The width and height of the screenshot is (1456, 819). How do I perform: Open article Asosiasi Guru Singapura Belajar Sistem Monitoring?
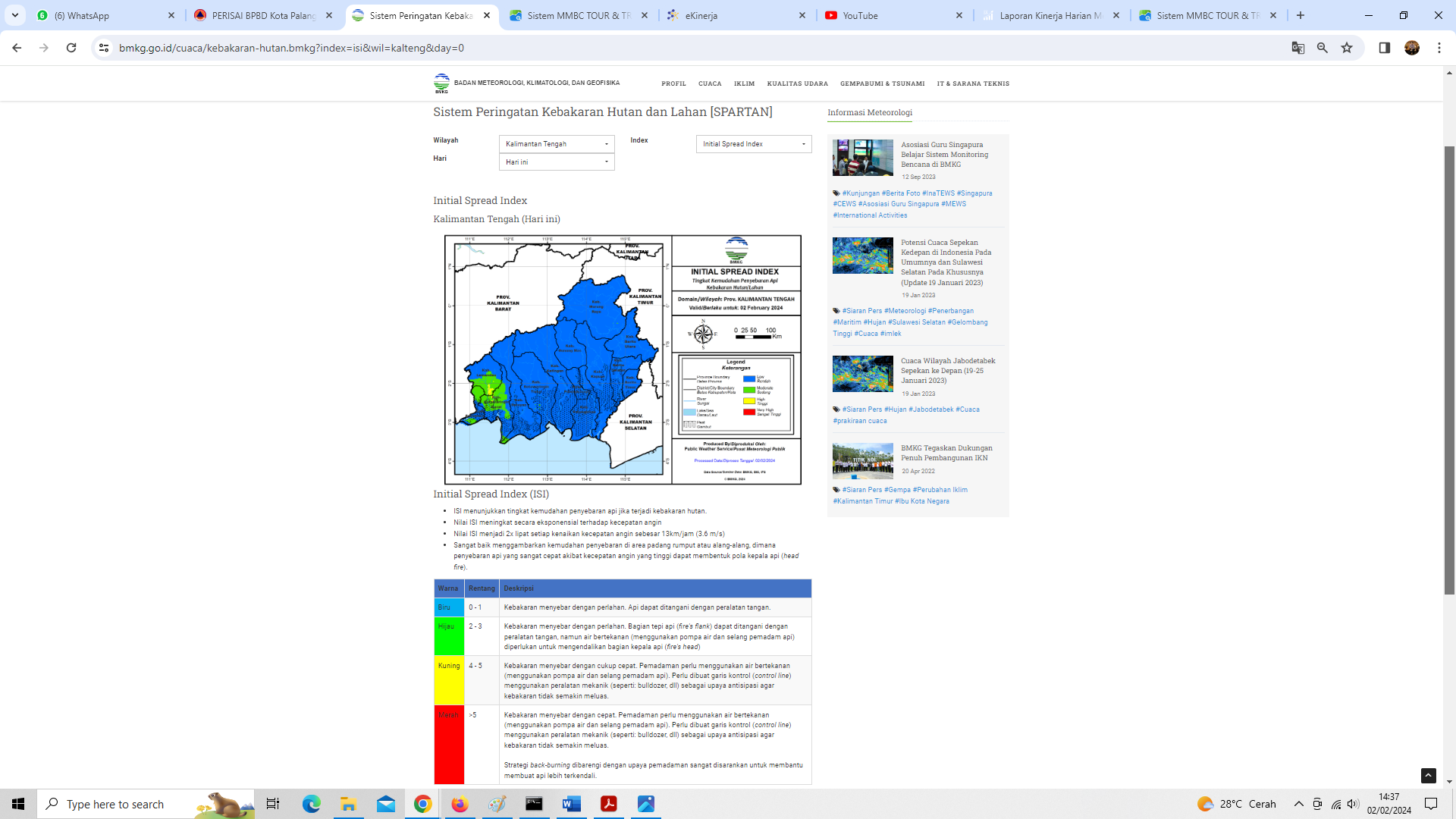tap(945, 155)
